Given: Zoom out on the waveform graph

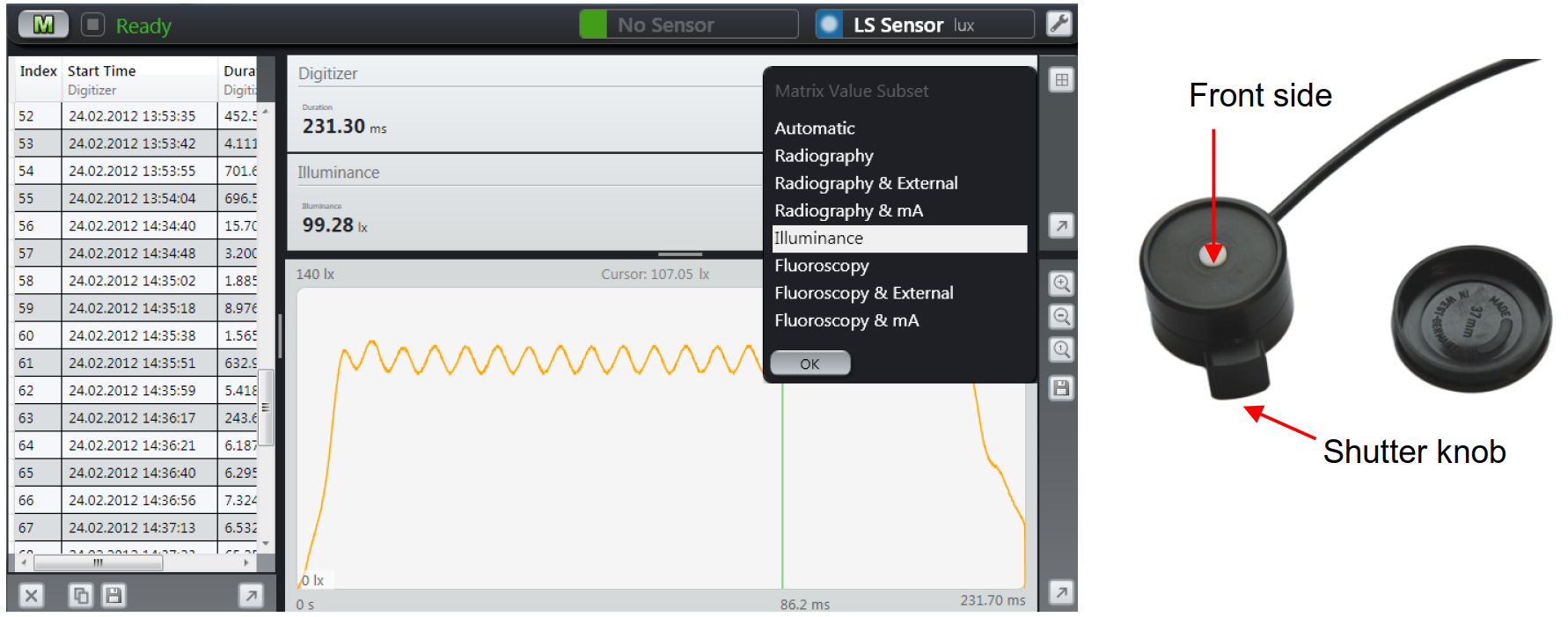Looking at the screenshot, I should pyautogui.click(x=1061, y=316).
